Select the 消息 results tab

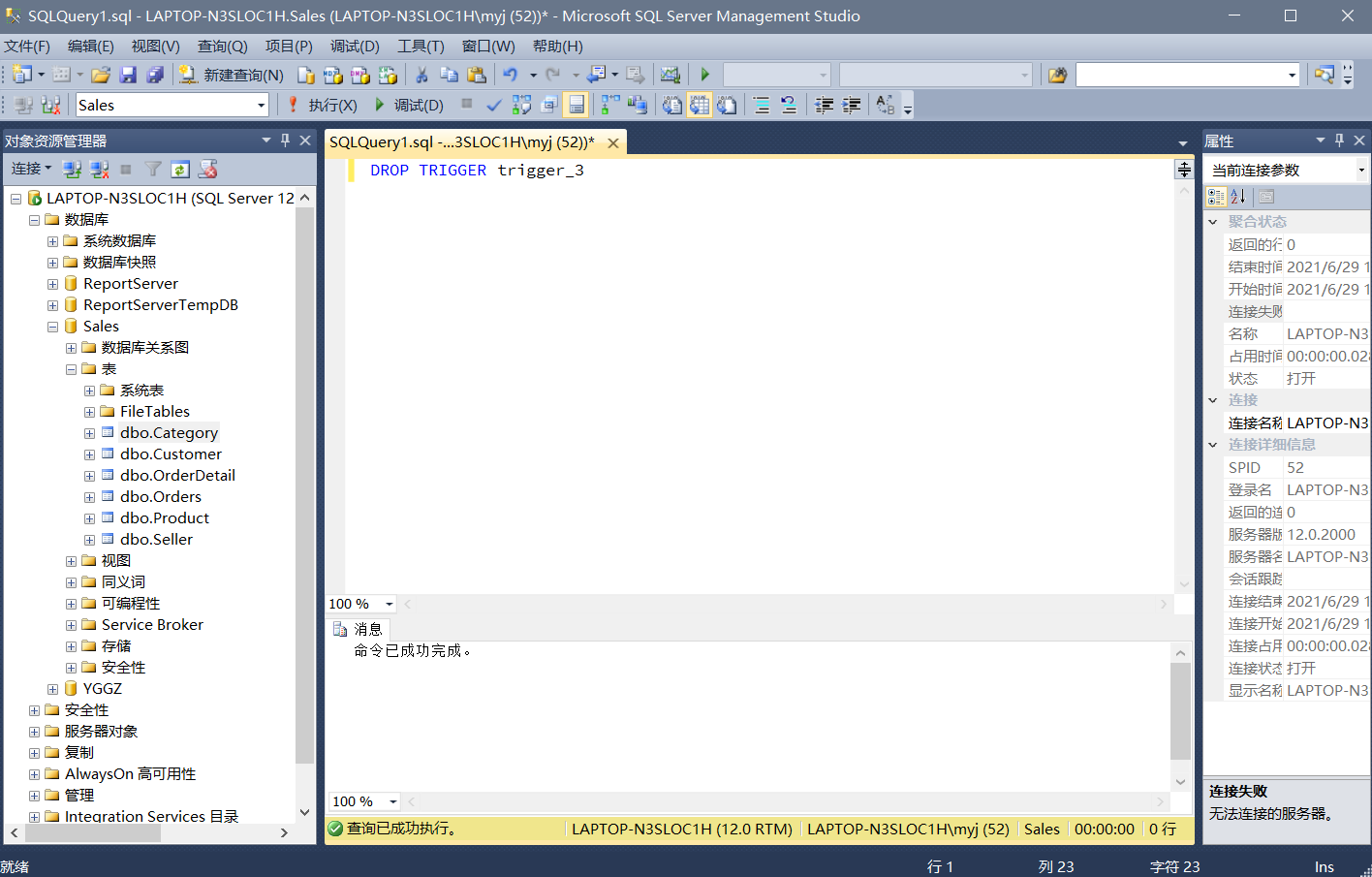pyautogui.click(x=359, y=629)
